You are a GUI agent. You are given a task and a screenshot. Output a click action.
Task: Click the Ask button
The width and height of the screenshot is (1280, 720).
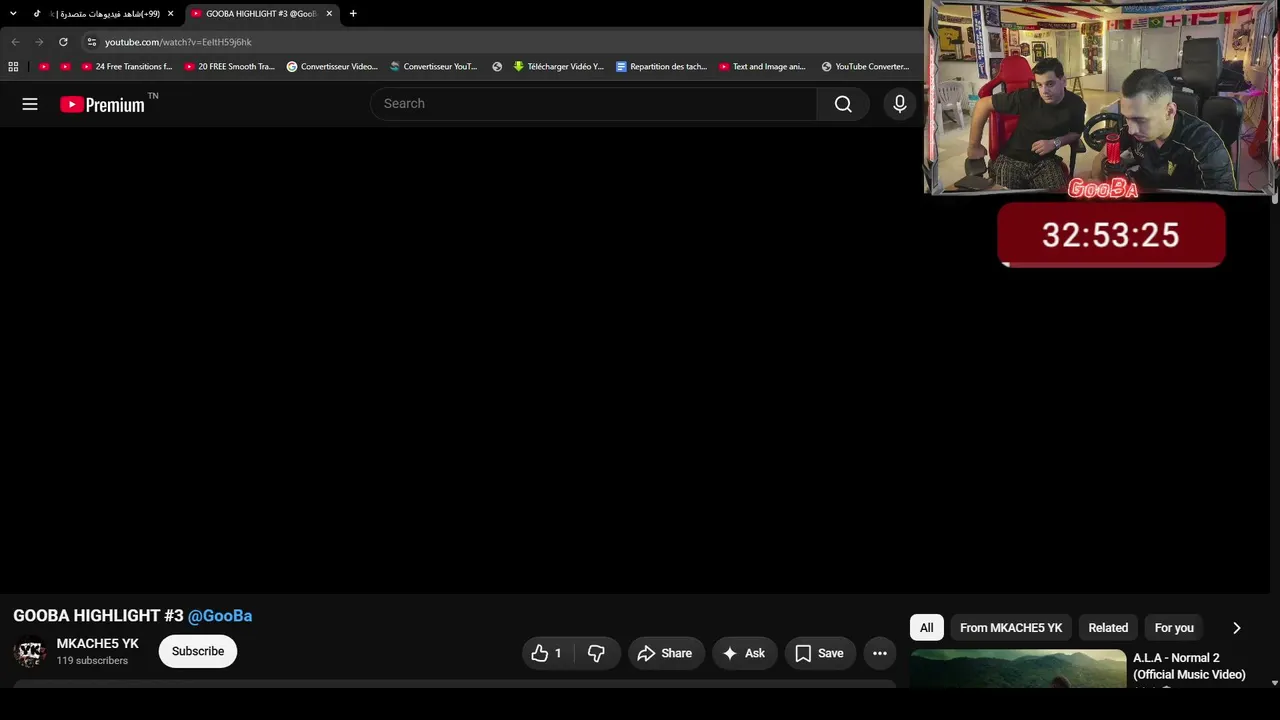point(744,653)
